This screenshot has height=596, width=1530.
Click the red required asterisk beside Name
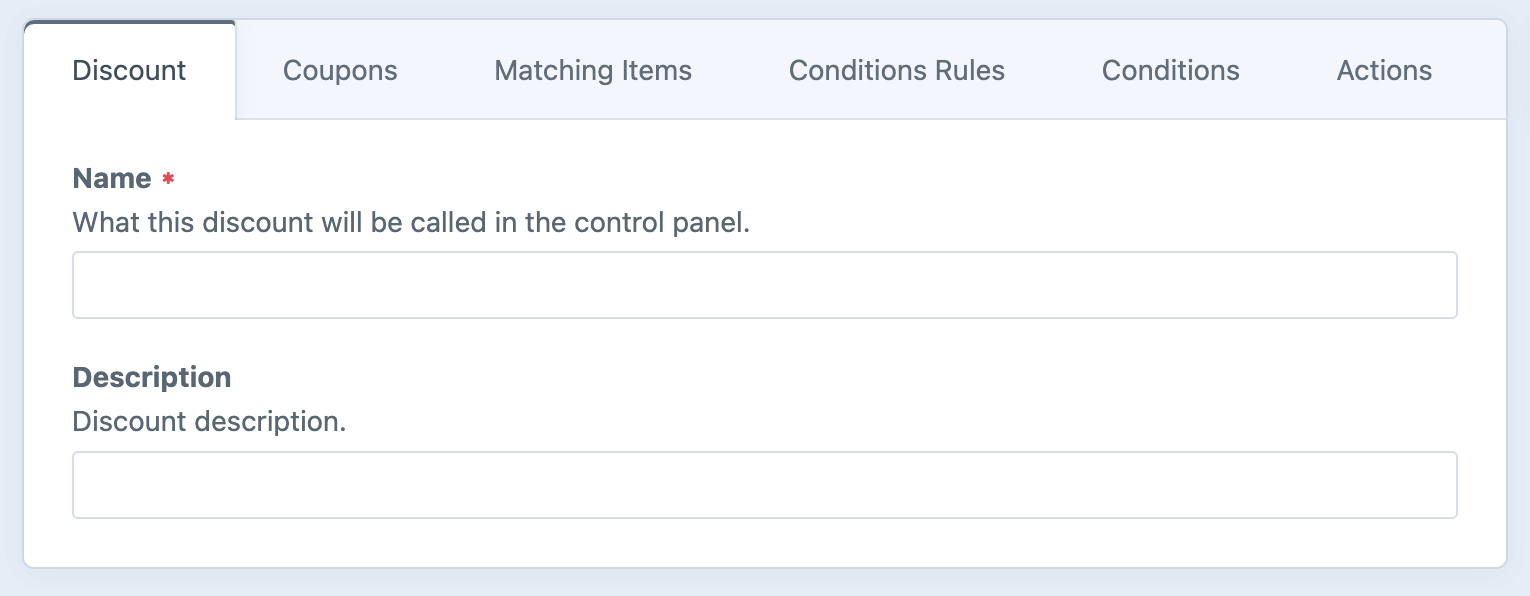[x=169, y=180]
